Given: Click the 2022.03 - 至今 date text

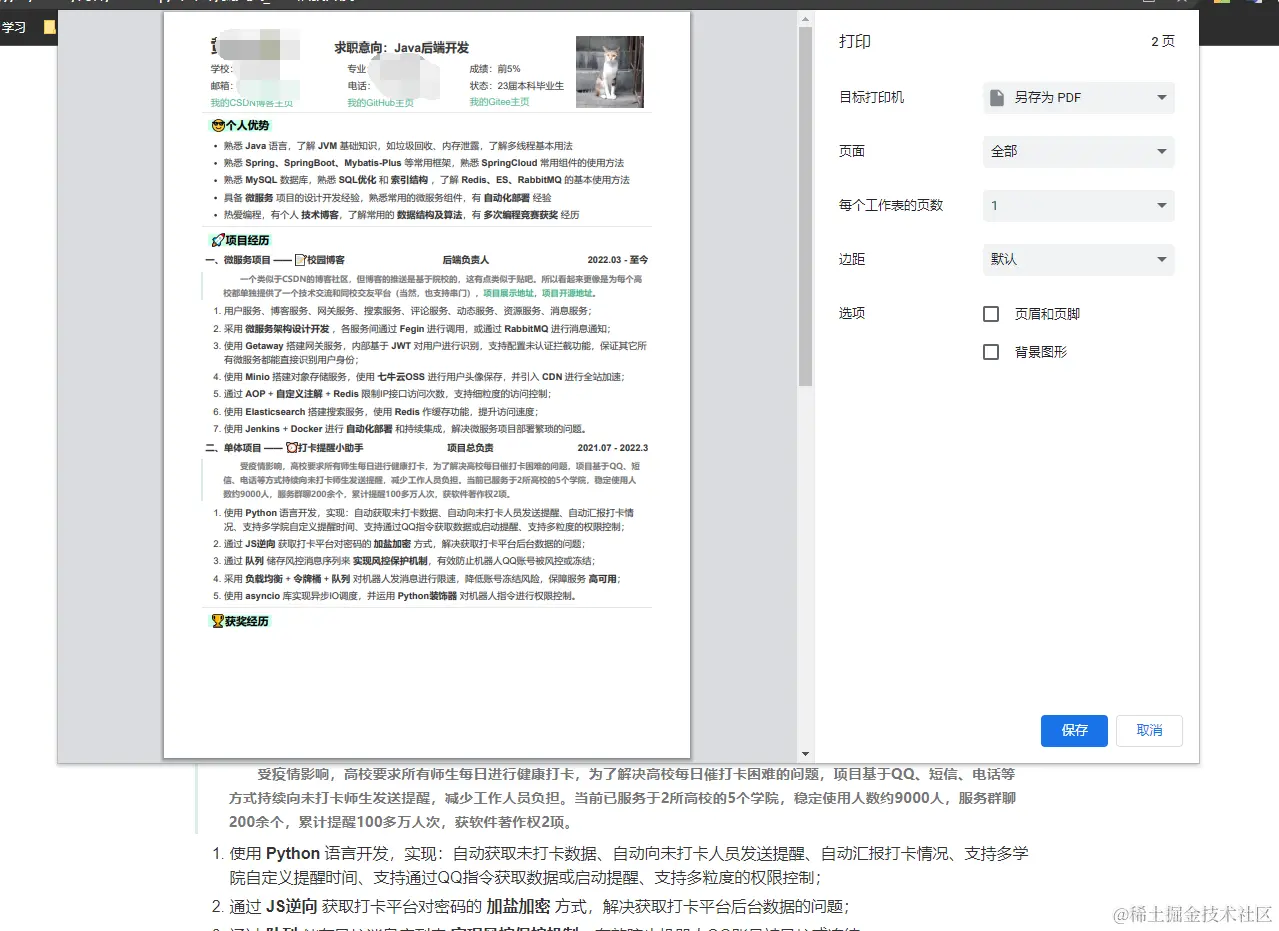Looking at the screenshot, I should (x=617, y=260).
